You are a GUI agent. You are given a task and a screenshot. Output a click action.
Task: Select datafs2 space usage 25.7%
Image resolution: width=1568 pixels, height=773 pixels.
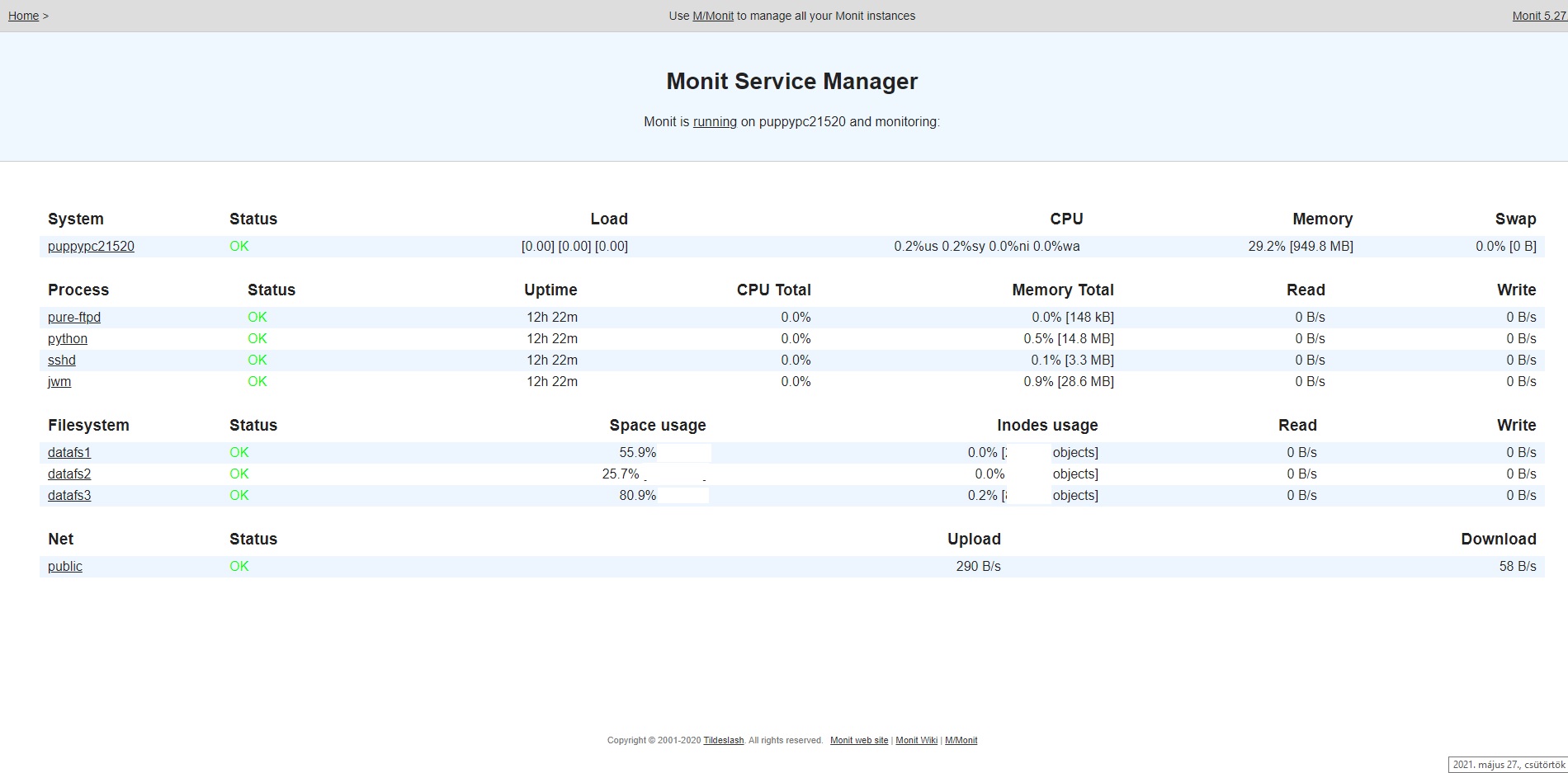[x=621, y=474]
